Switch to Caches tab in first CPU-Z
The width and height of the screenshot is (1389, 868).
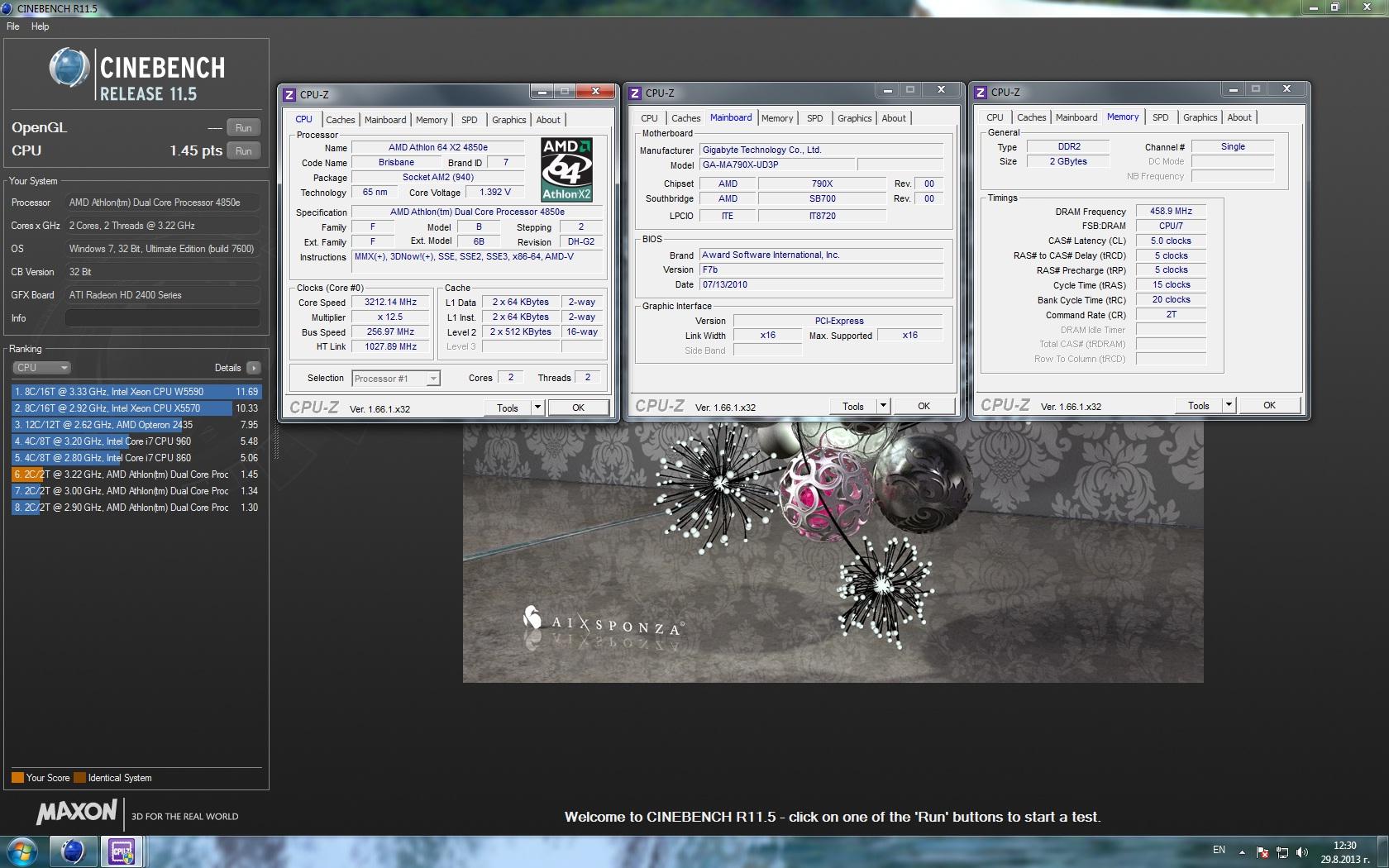click(340, 120)
